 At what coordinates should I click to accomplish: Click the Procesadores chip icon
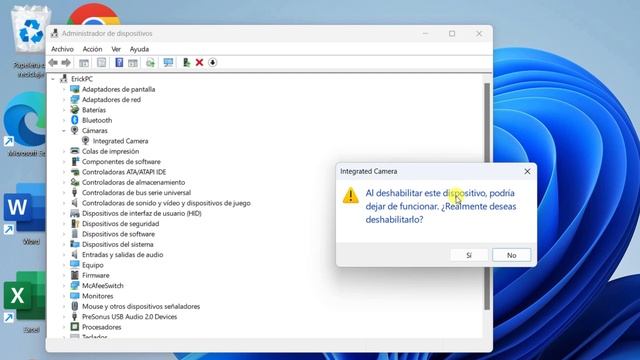tap(75, 327)
